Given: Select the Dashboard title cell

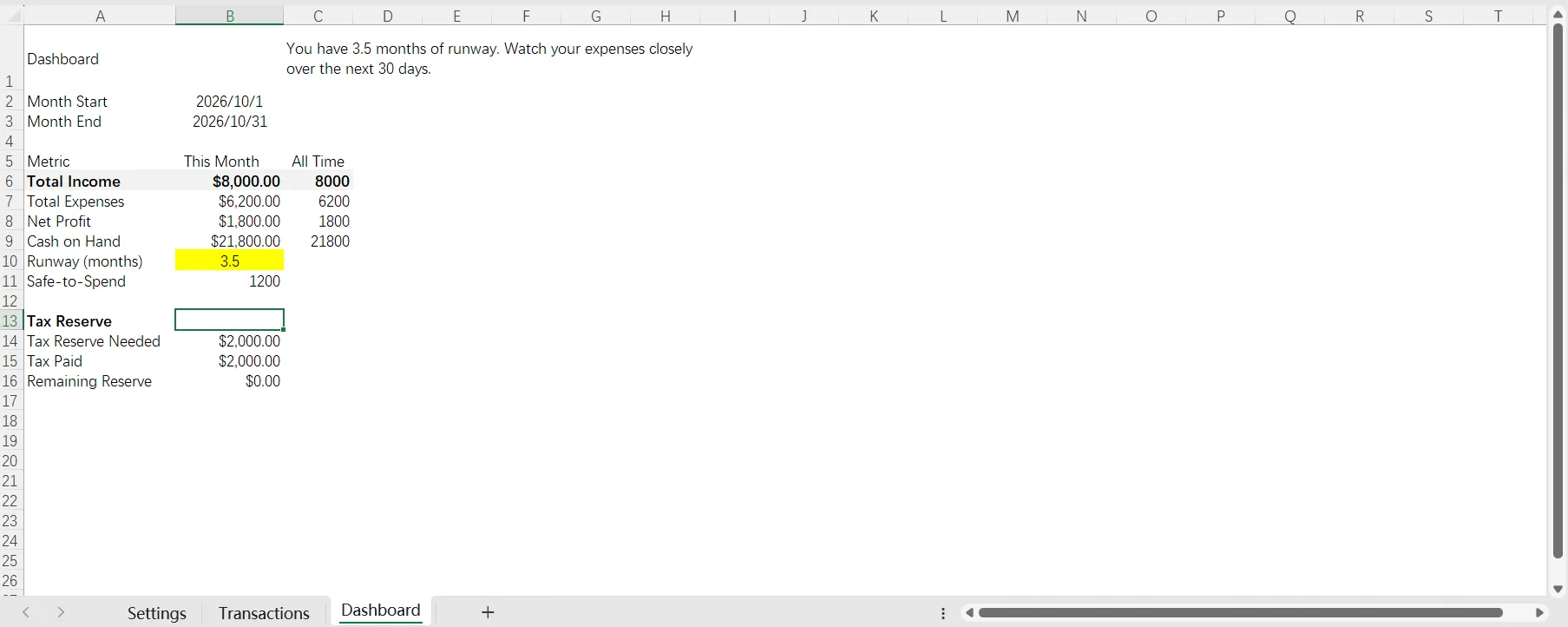Looking at the screenshot, I should 100,58.
